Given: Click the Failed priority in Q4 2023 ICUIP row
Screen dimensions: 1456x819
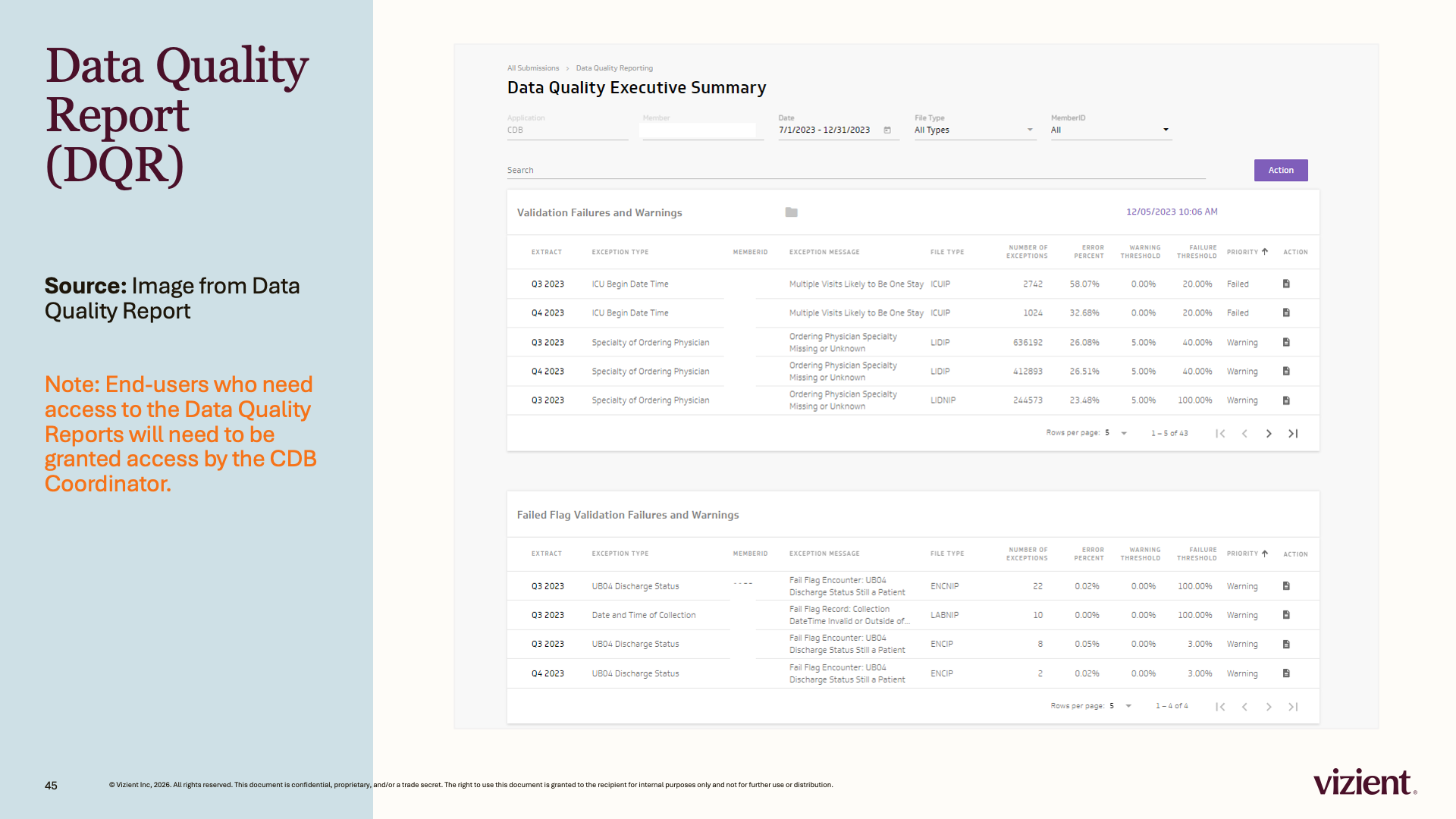Looking at the screenshot, I should [1238, 313].
